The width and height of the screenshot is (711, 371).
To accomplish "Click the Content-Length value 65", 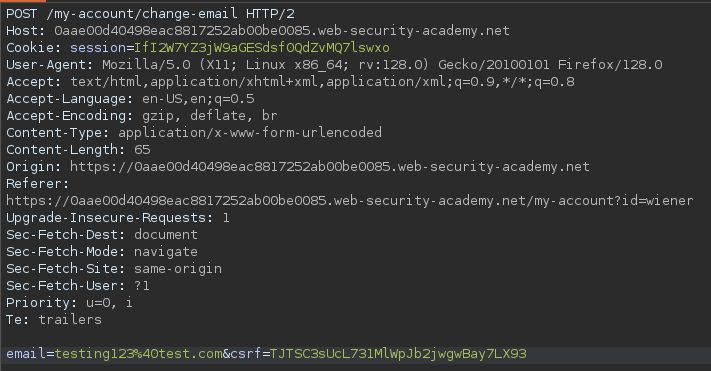I will pyautogui.click(x=142, y=150).
